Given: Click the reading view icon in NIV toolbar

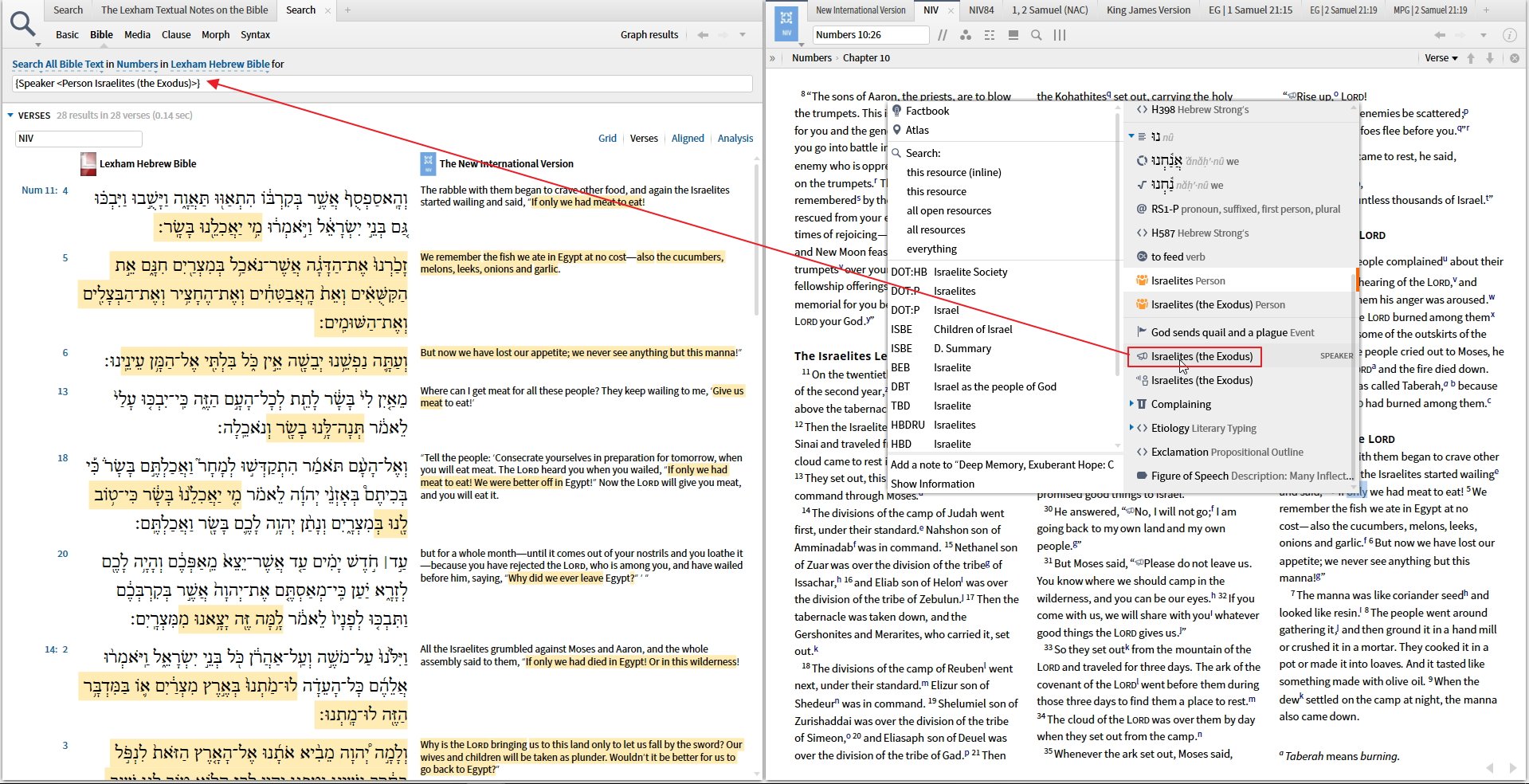Looking at the screenshot, I should pos(1013,35).
